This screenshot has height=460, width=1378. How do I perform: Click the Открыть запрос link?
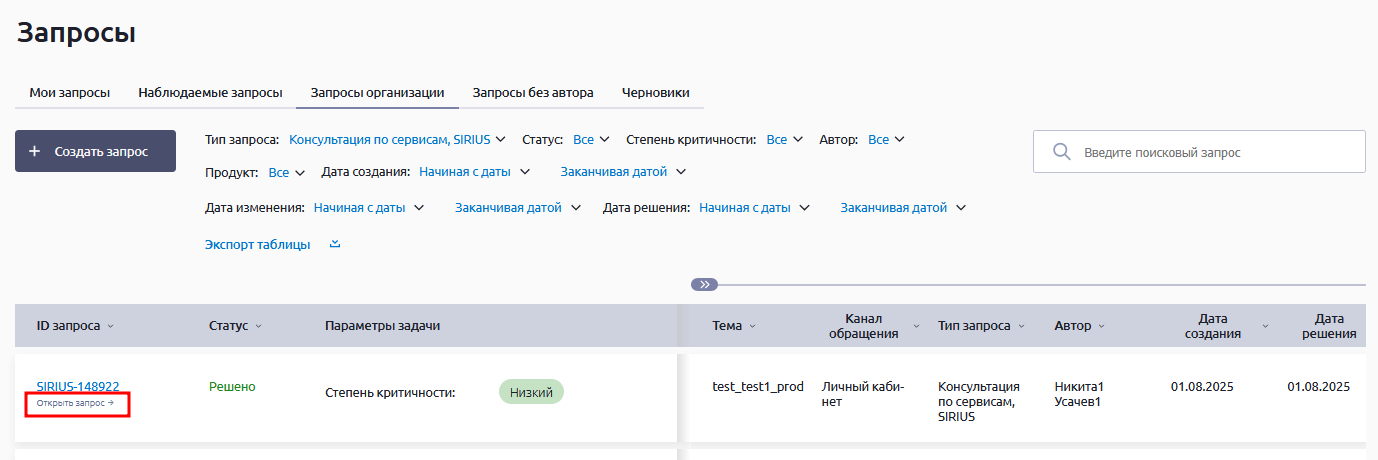[75, 403]
